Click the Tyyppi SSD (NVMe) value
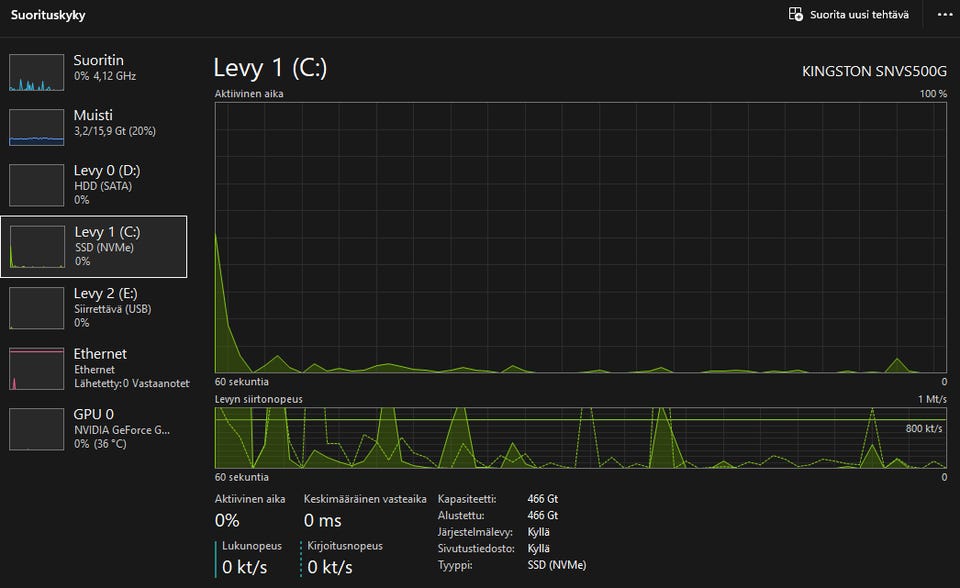This screenshot has width=960, height=588. tap(557, 565)
